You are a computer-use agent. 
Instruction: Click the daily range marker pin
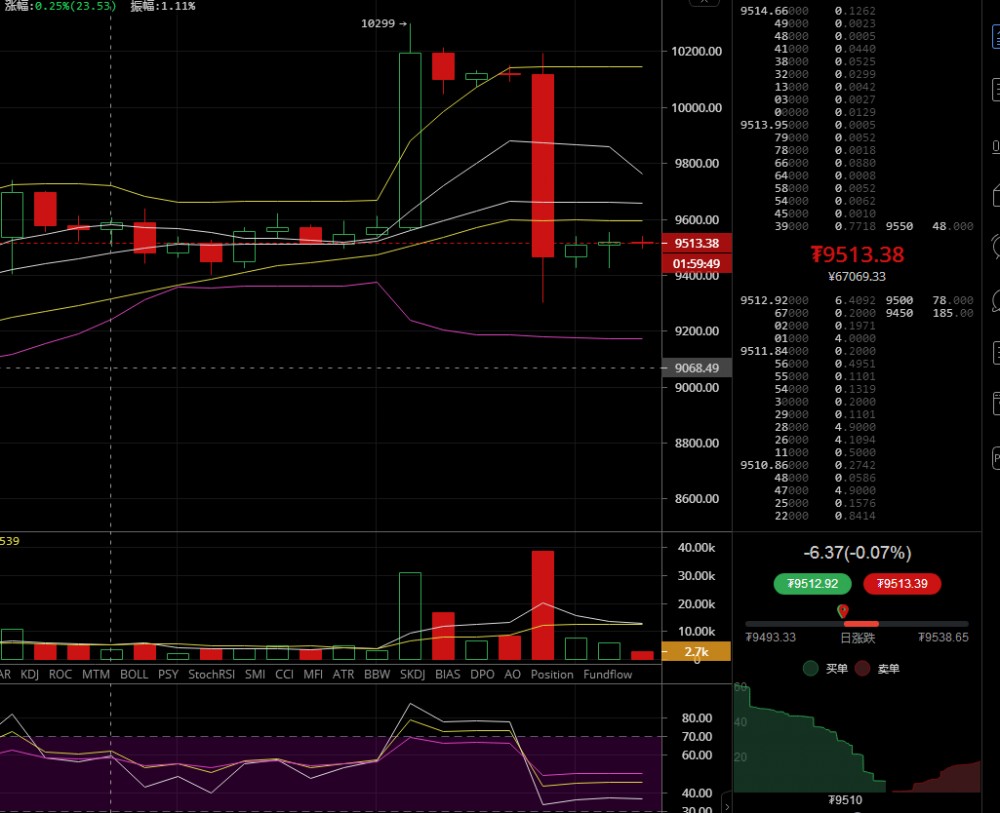[843, 610]
